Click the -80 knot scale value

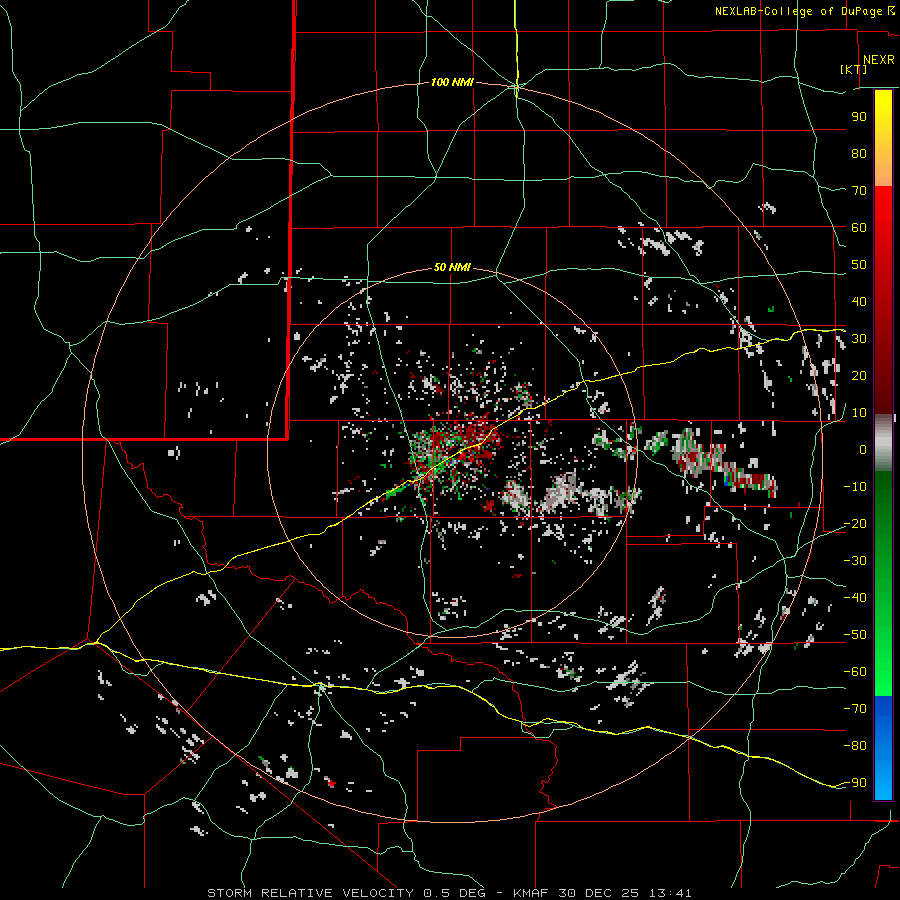[x=855, y=746]
